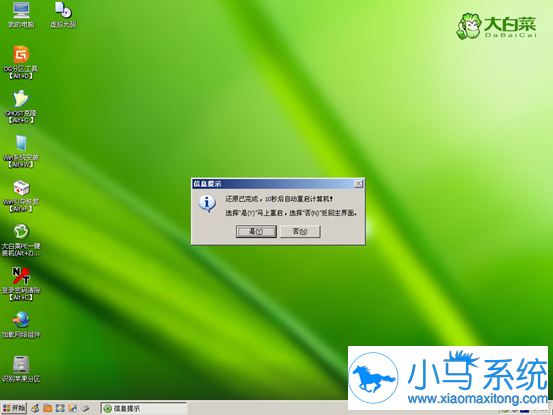Click the 信息提示 dialog title bar
Viewport: 553px width, 415px height.
pos(278,184)
